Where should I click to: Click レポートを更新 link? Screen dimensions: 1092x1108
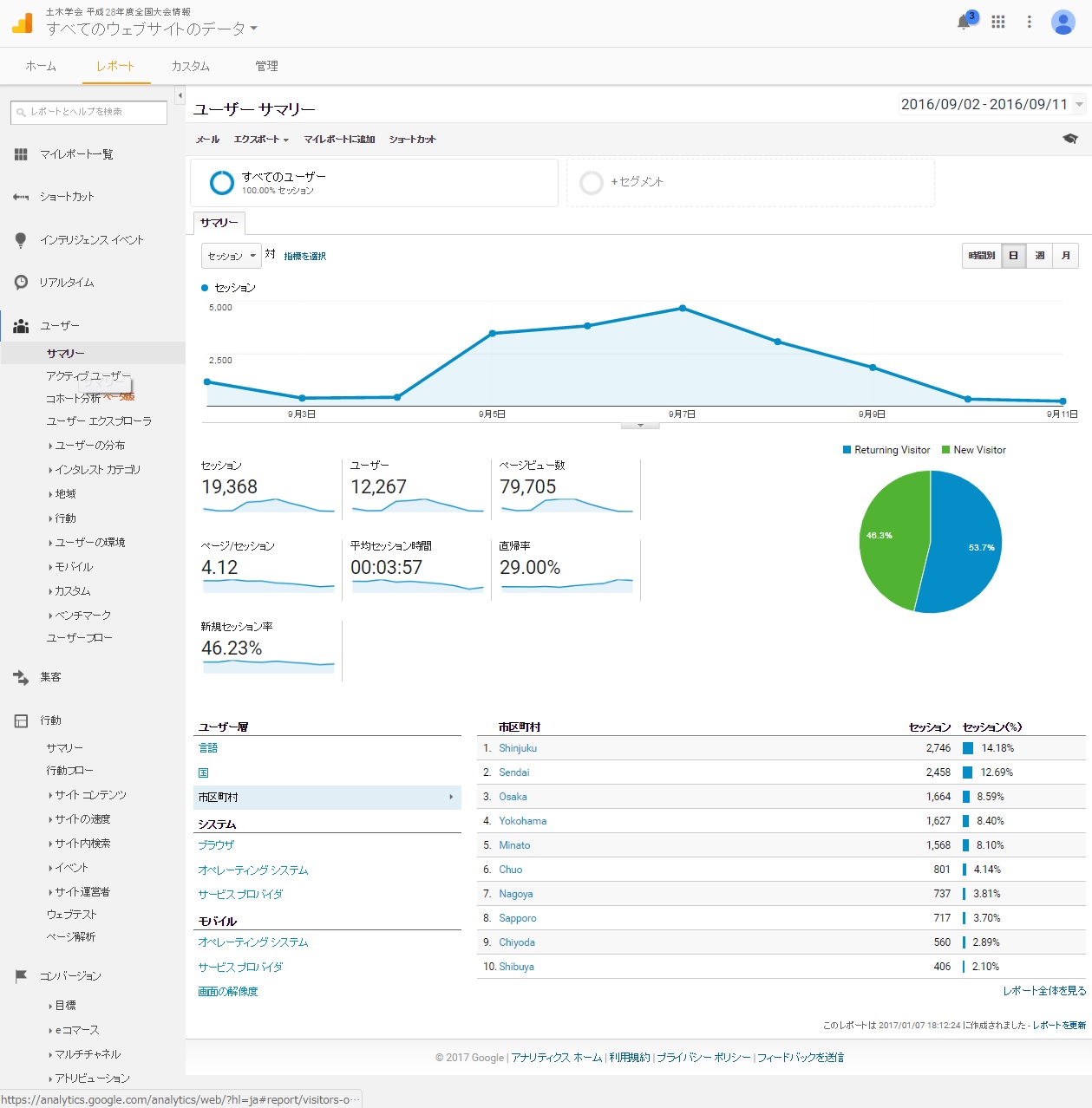tap(1059, 1026)
